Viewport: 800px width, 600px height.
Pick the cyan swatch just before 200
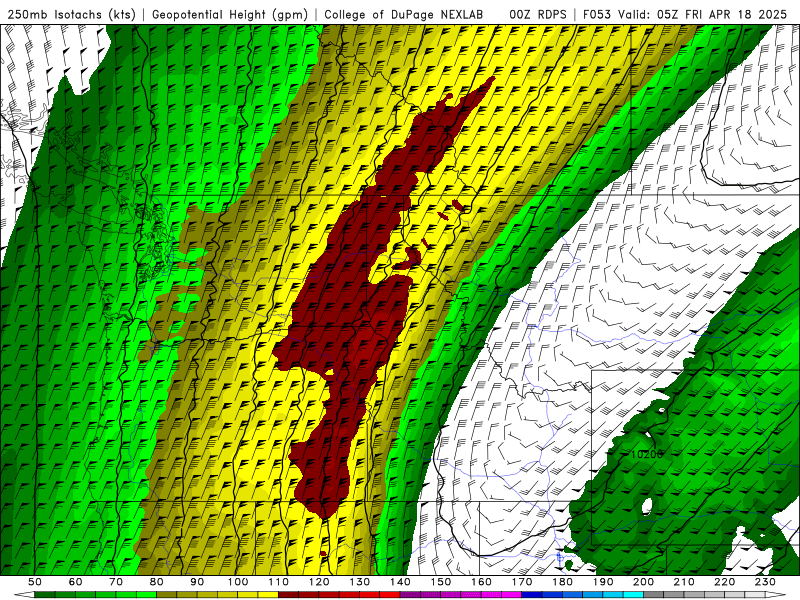pyautogui.click(x=634, y=595)
